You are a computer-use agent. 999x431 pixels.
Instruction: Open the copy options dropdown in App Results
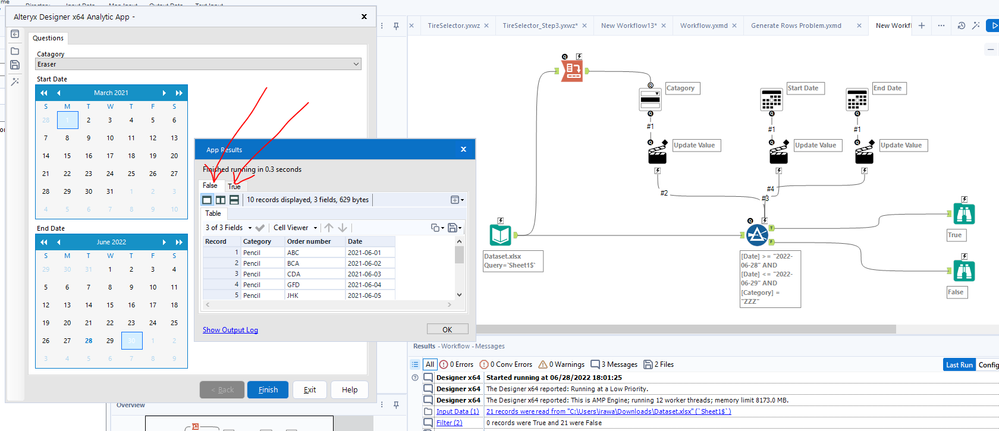[x=436, y=228]
